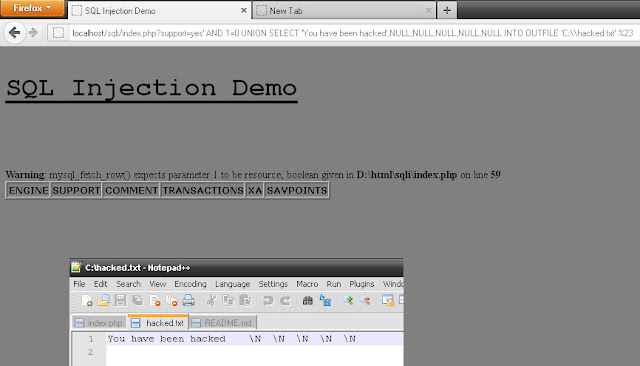
Task: Open the View menu in Notepad++
Action: point(158,284)
